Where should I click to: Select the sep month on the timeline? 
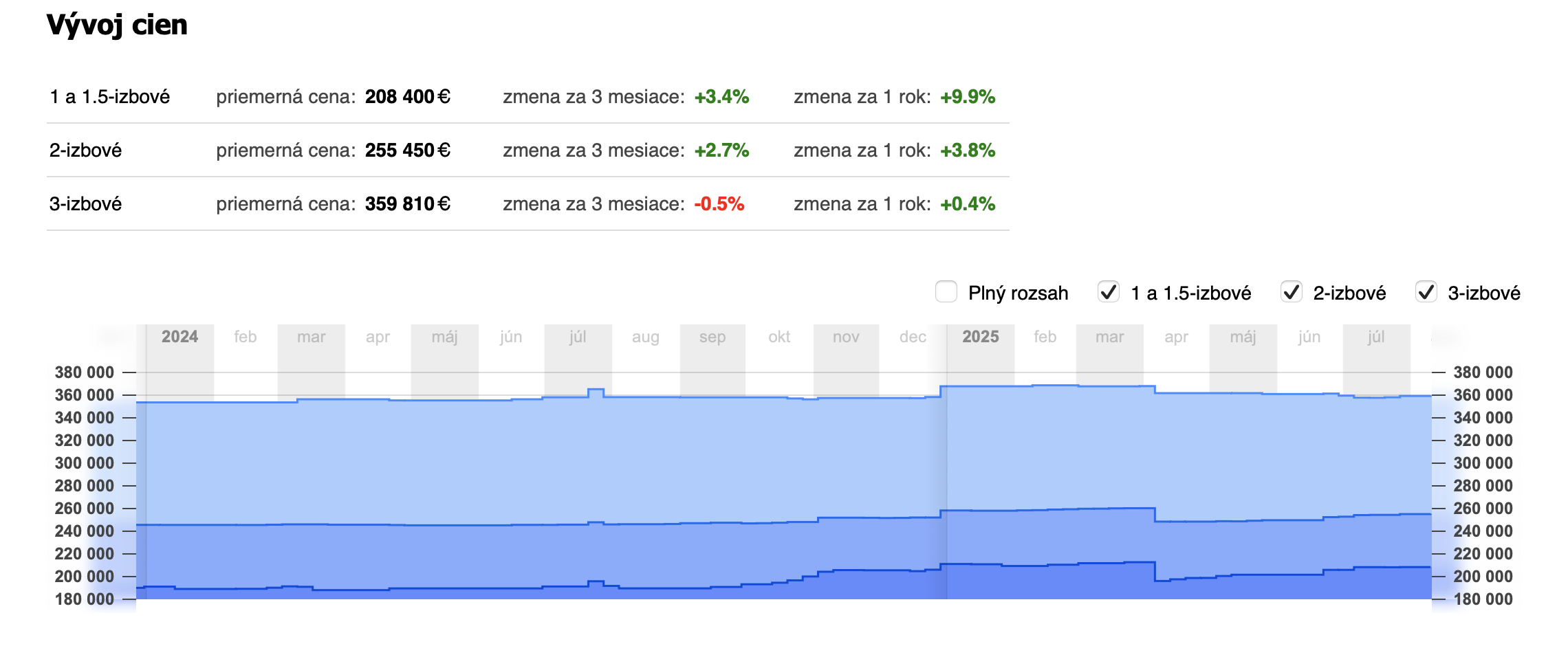pos(712,337)
